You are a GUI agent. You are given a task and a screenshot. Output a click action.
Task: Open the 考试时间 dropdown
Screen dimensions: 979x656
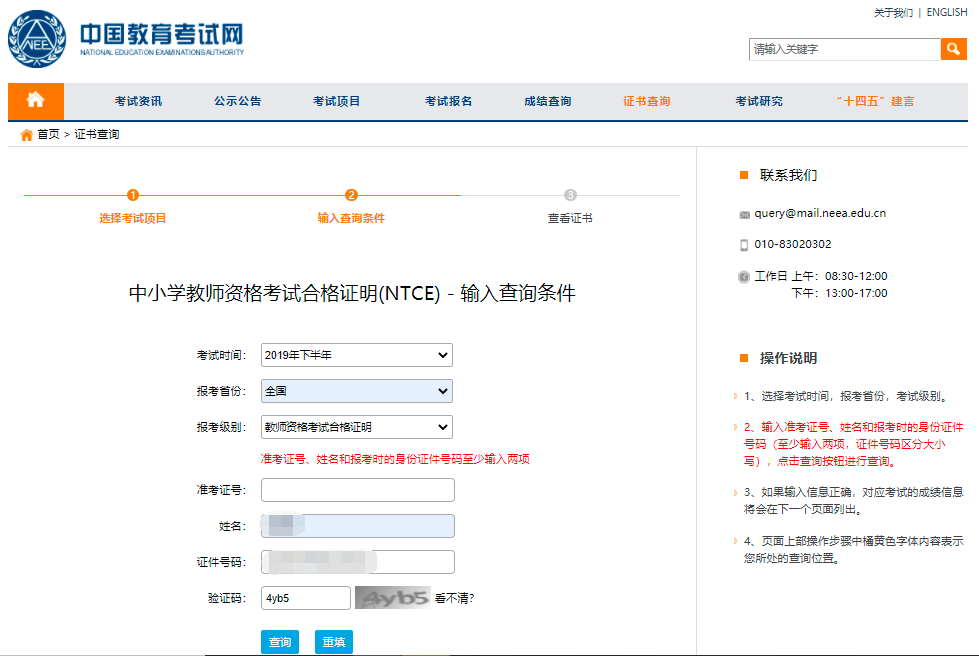356,355
